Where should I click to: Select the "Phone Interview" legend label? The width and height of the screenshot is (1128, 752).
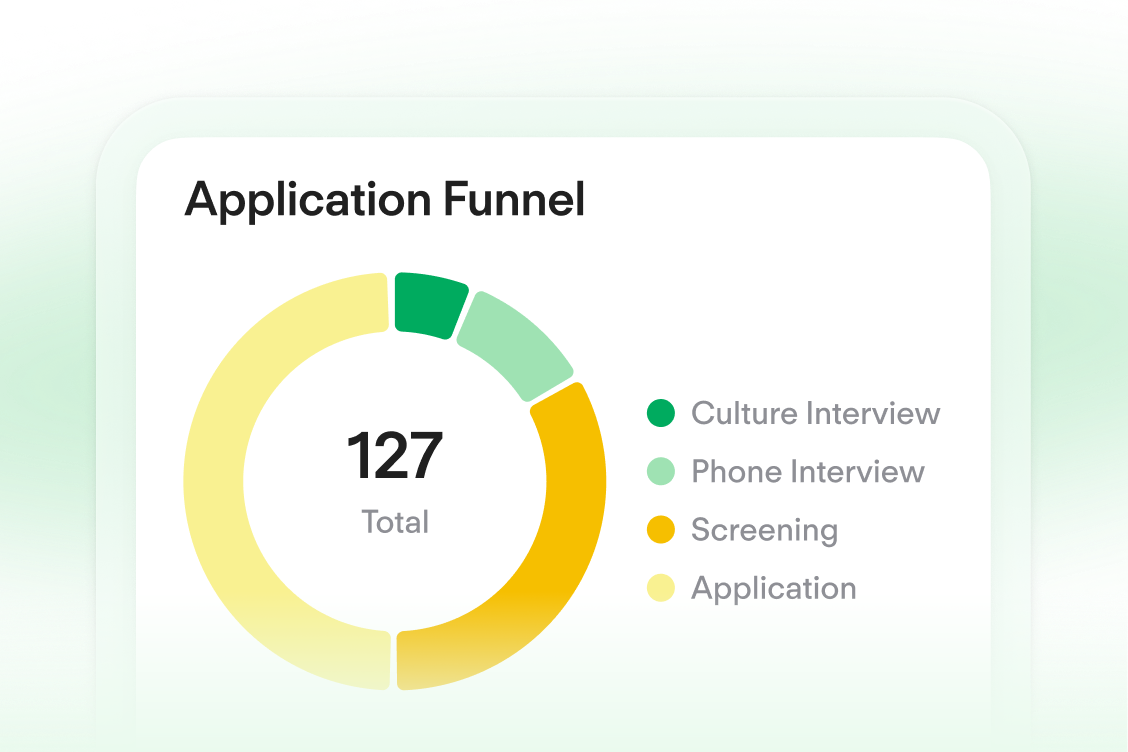pyautogui.click(x=808, y=471)
